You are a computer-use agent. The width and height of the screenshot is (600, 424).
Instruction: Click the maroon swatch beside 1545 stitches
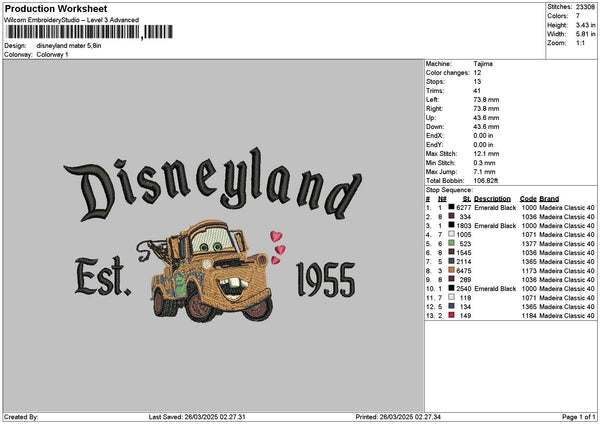pyautogui.click(x=452, y=252)
